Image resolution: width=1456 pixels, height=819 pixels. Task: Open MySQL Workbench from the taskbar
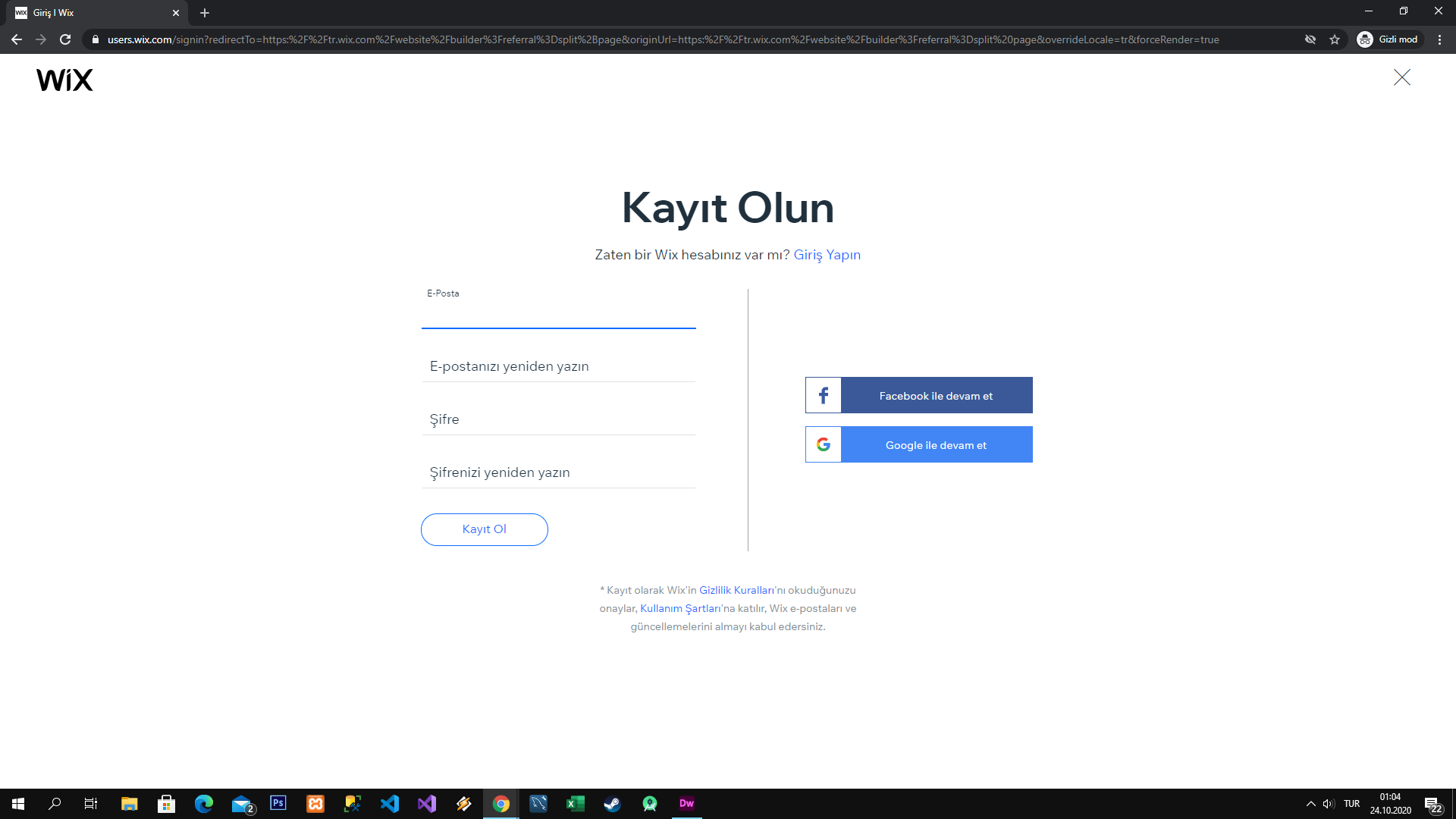click(538, 804)
